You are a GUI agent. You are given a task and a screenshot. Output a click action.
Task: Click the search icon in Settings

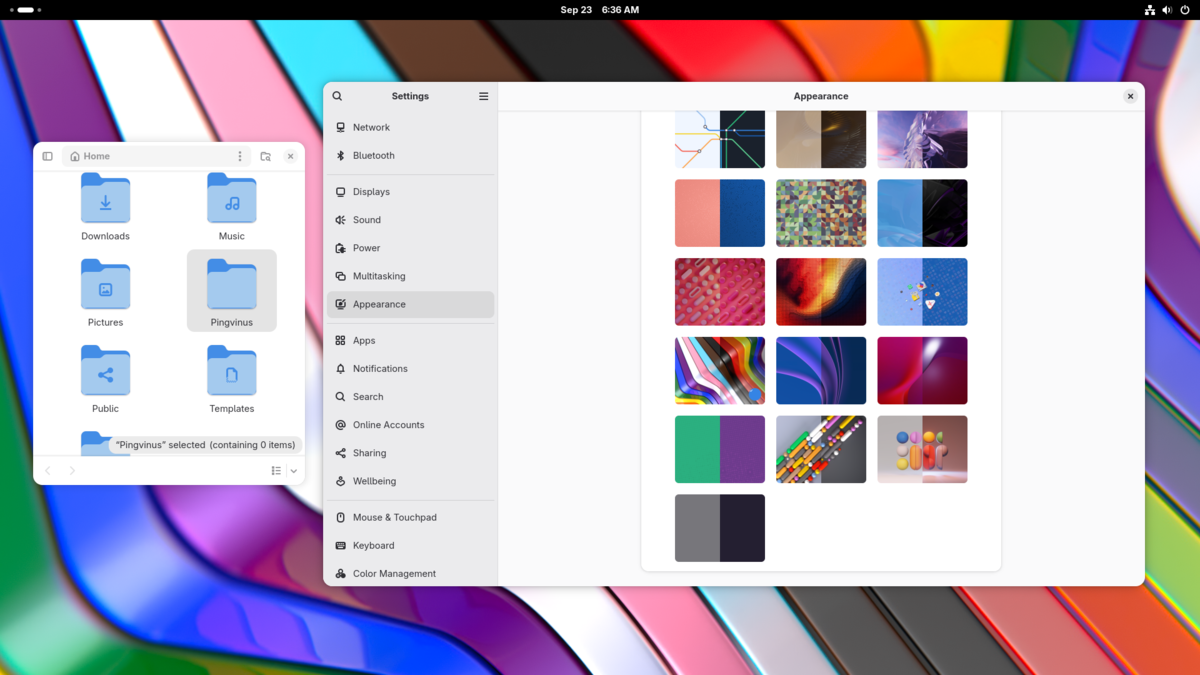(337, 96)
